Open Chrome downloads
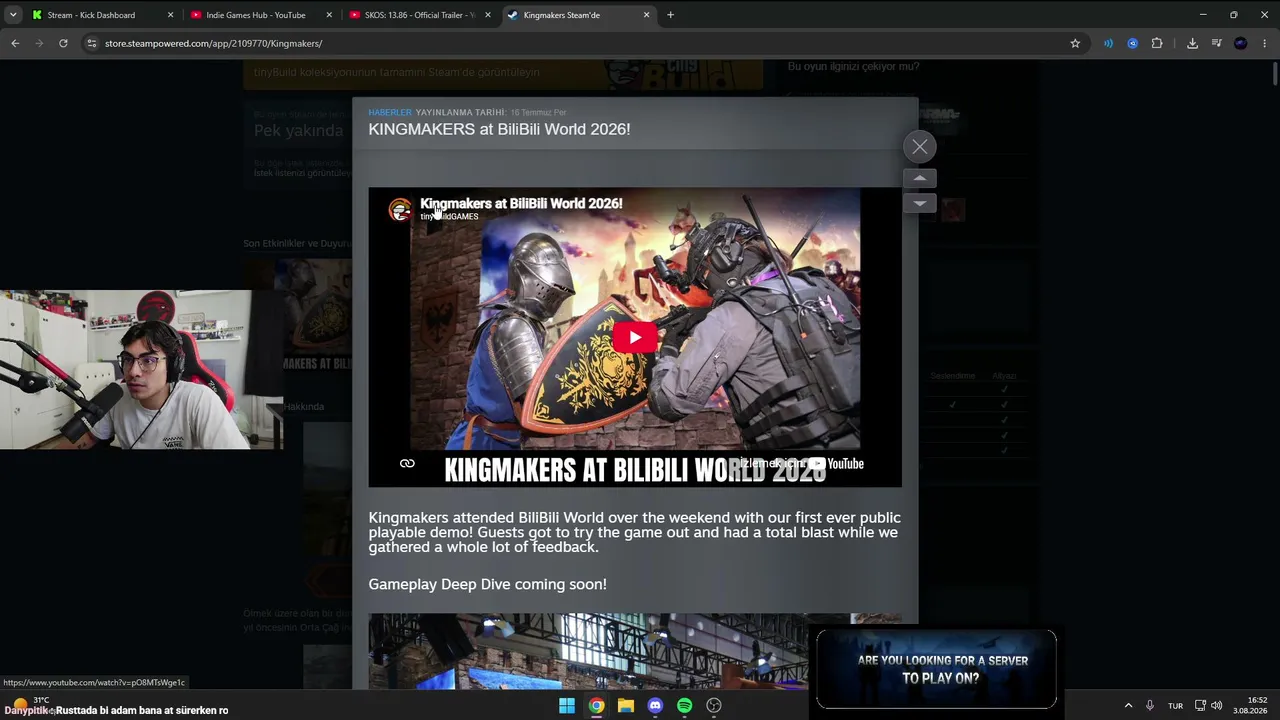1280x720 pixels. tap(1192, 43)
